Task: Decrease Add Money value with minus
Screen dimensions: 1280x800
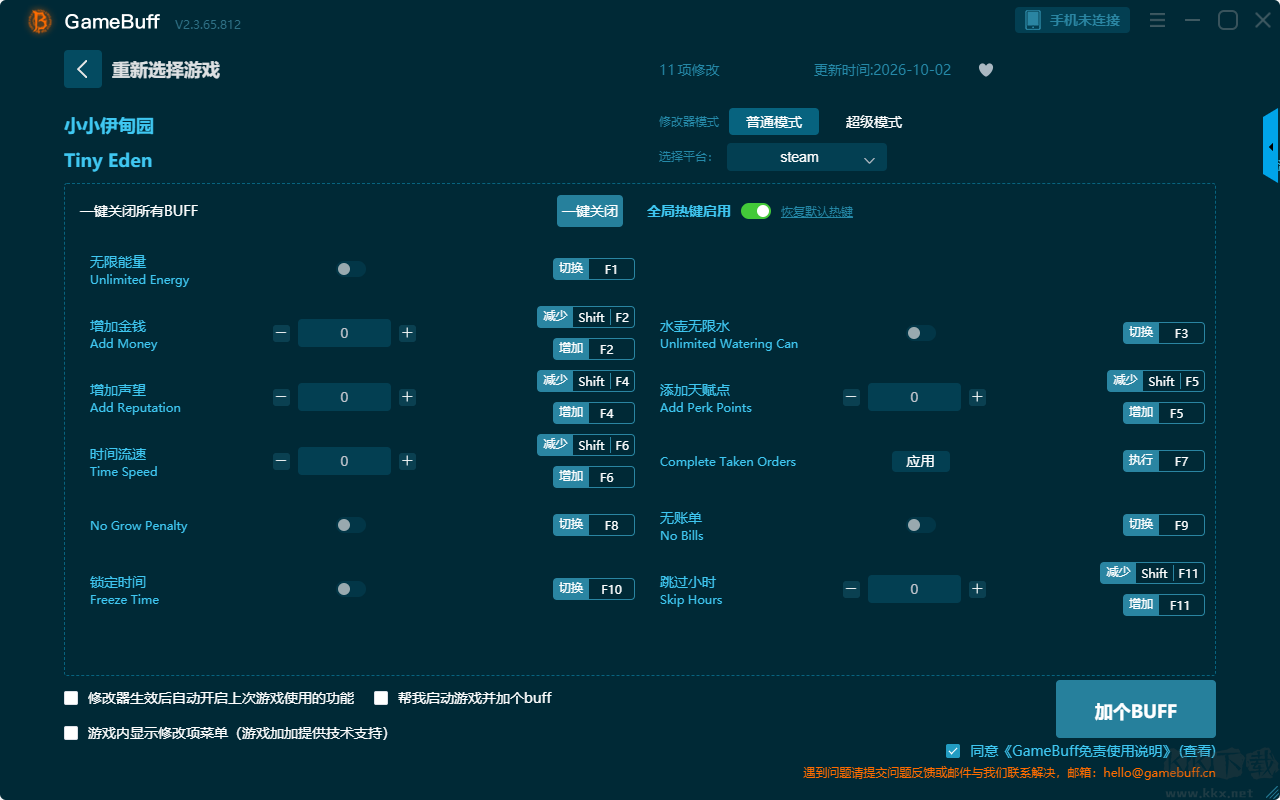Action: [x=281, y=333]
